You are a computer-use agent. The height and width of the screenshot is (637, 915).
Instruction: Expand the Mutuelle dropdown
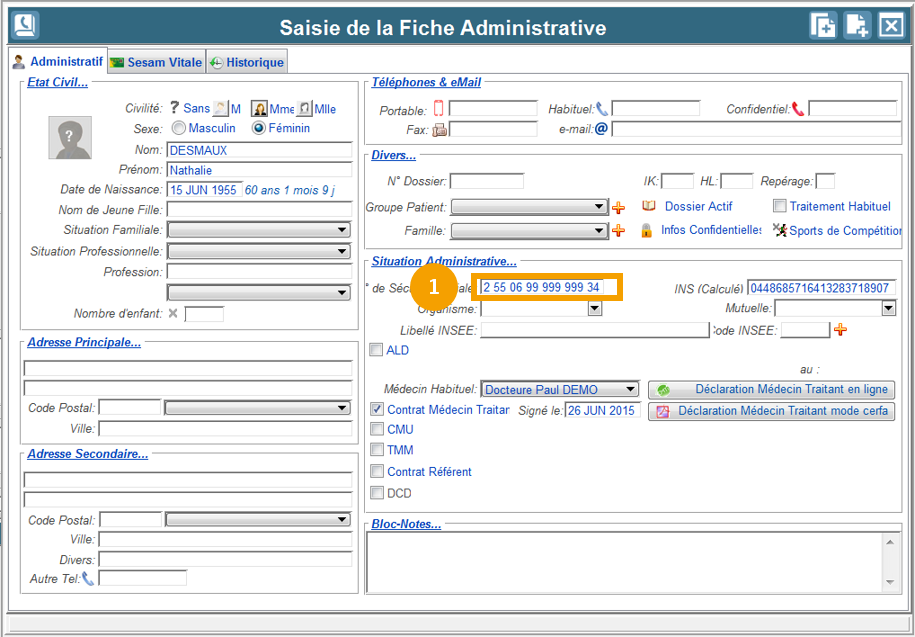point(888,309)
